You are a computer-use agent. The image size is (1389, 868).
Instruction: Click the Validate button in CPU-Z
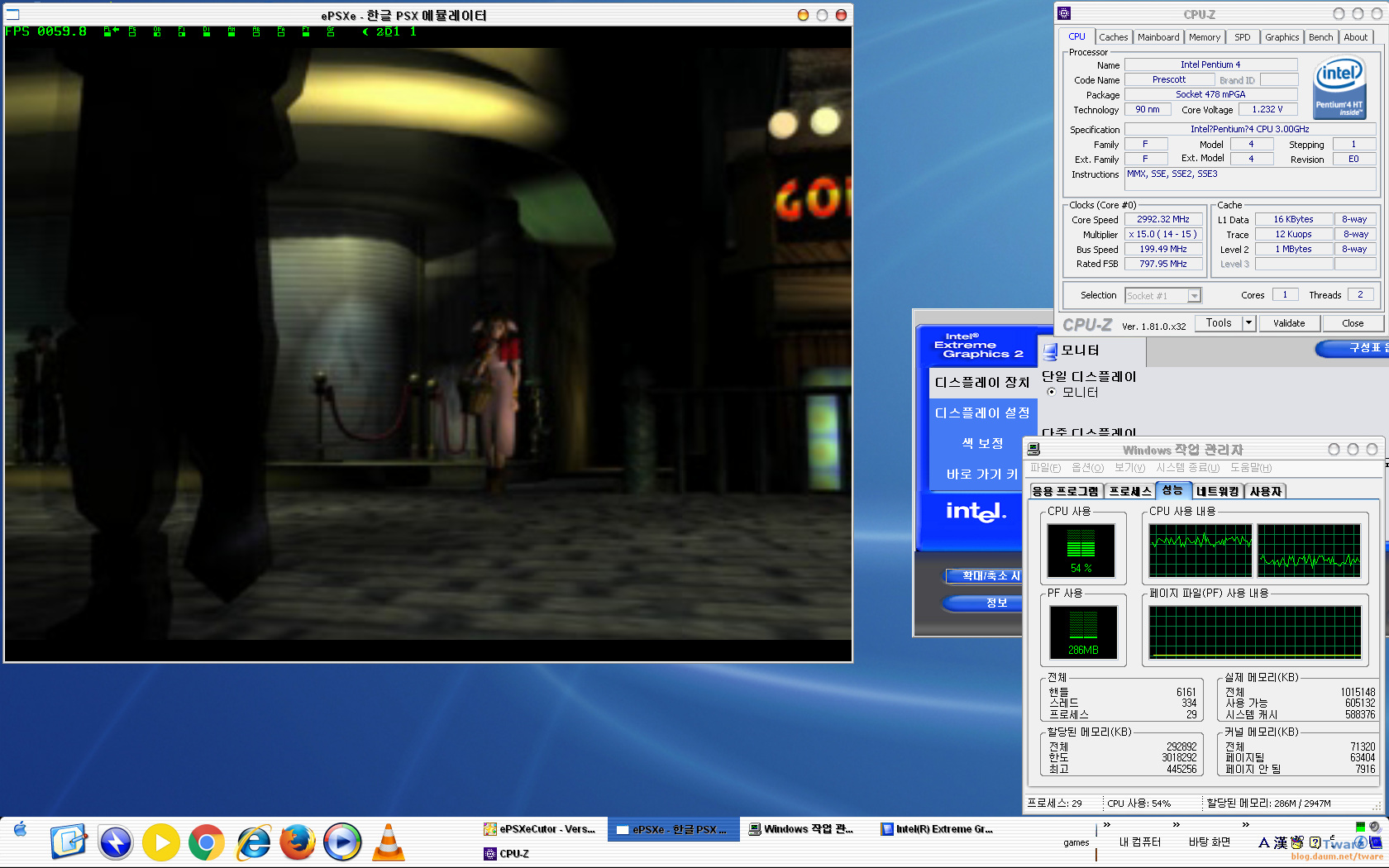pyautogui.click(x=1289, y=323)
